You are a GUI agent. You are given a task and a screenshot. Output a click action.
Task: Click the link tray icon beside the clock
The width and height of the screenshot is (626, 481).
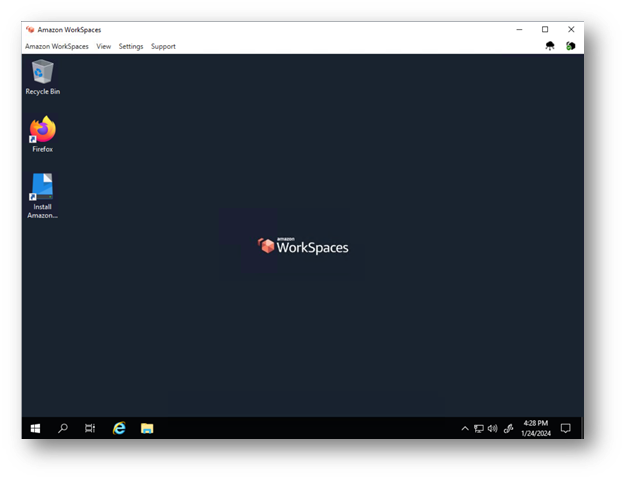(x=508, y=429)
